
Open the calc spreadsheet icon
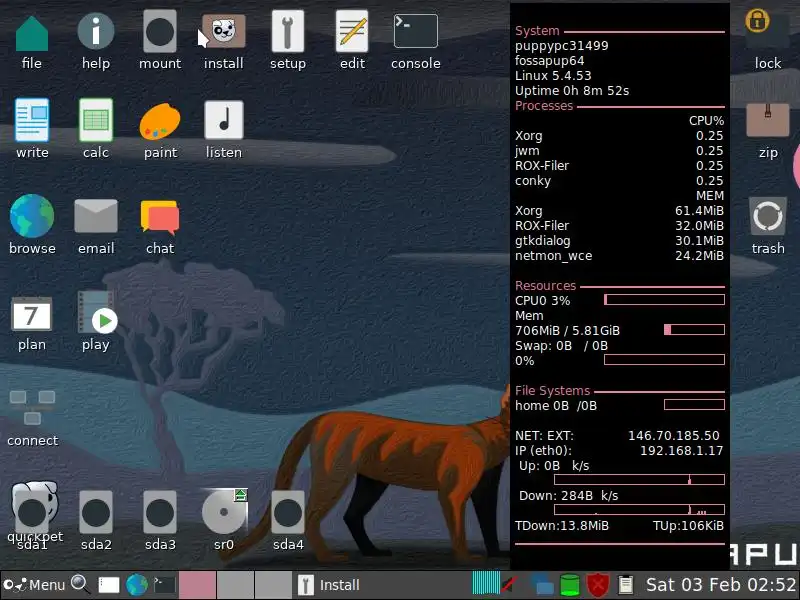pyautogui.click(x=96, y=120)
